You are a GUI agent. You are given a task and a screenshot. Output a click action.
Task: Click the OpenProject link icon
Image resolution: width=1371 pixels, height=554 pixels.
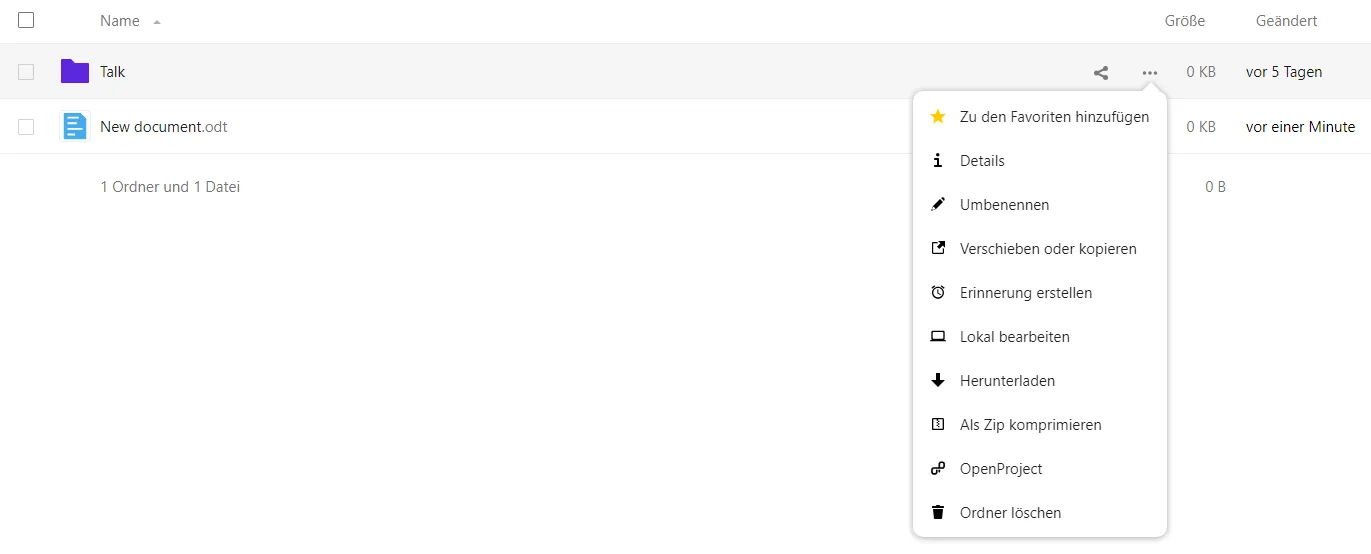click(937, 469)
